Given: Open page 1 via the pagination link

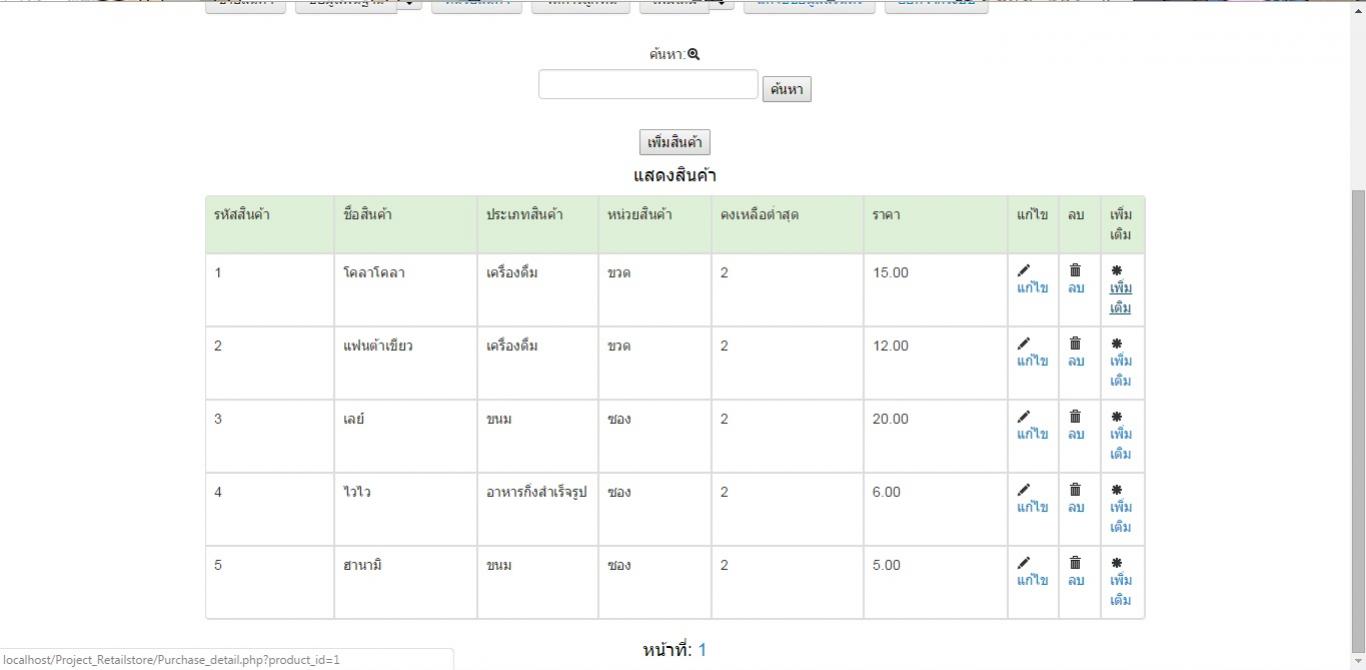Looking at the screenshot, I should (702, 649).
